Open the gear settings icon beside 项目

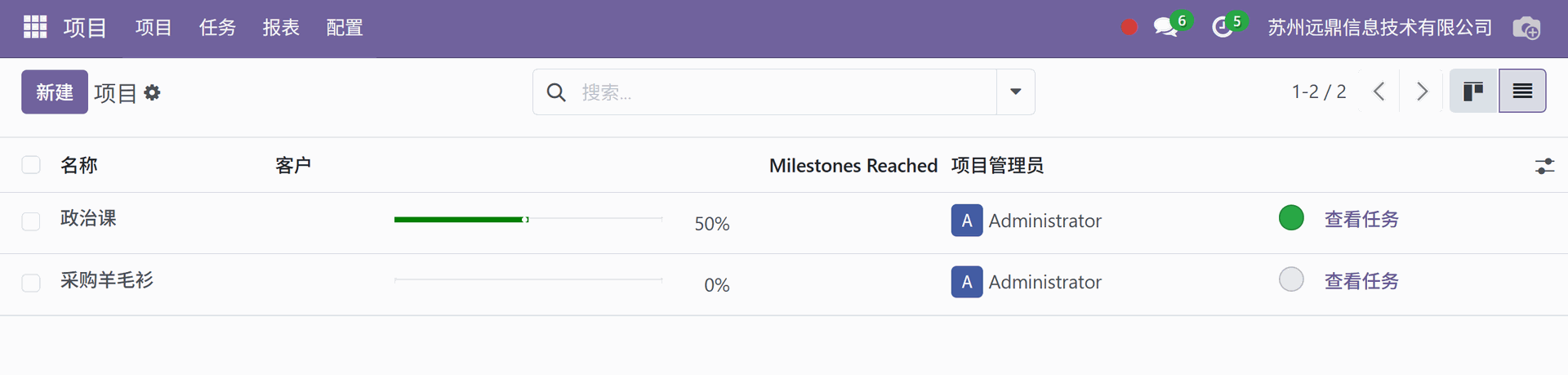[x=152, y=93]
